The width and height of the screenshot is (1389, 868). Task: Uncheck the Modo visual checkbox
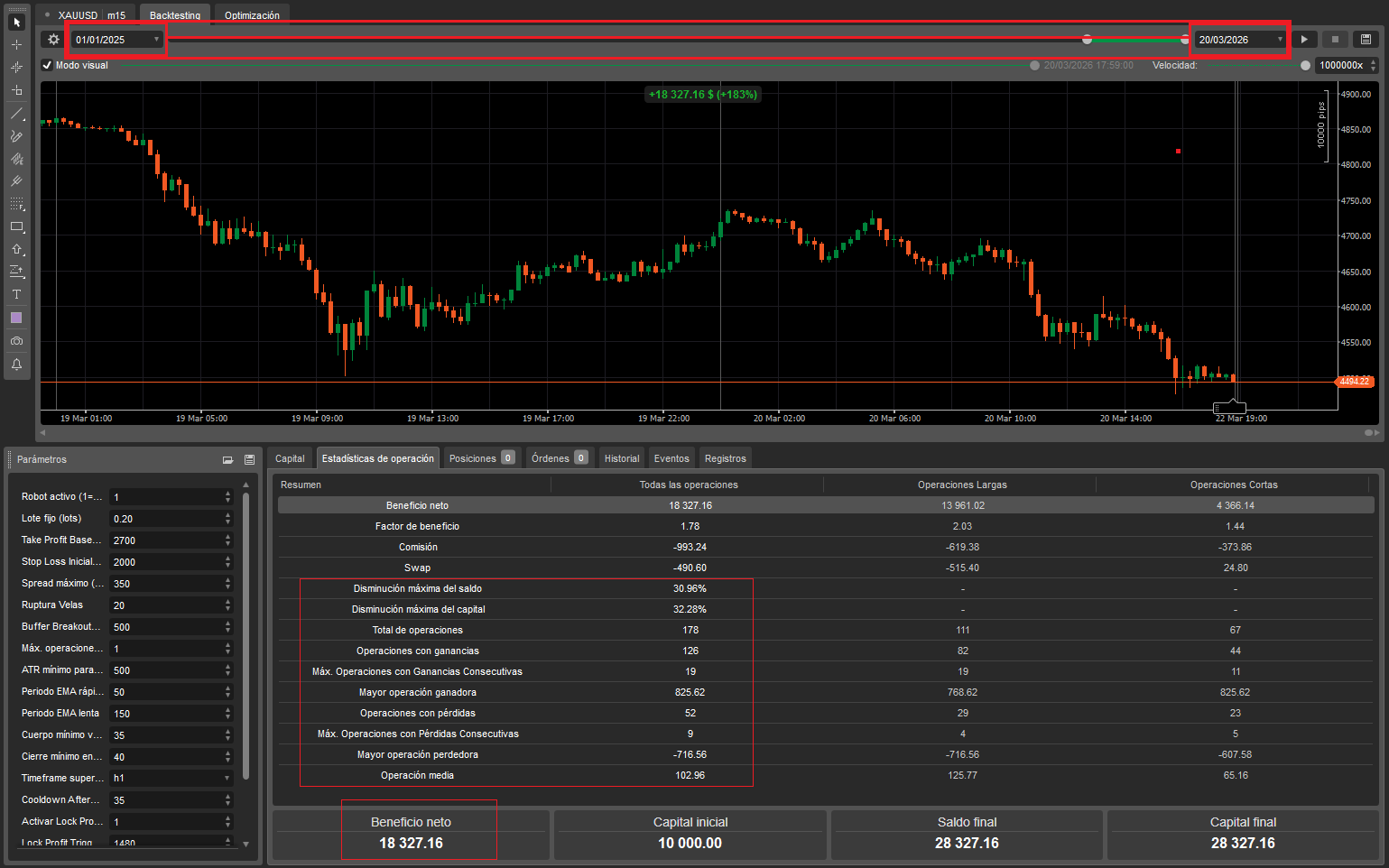pyautogui.click(x=47, y=65)
